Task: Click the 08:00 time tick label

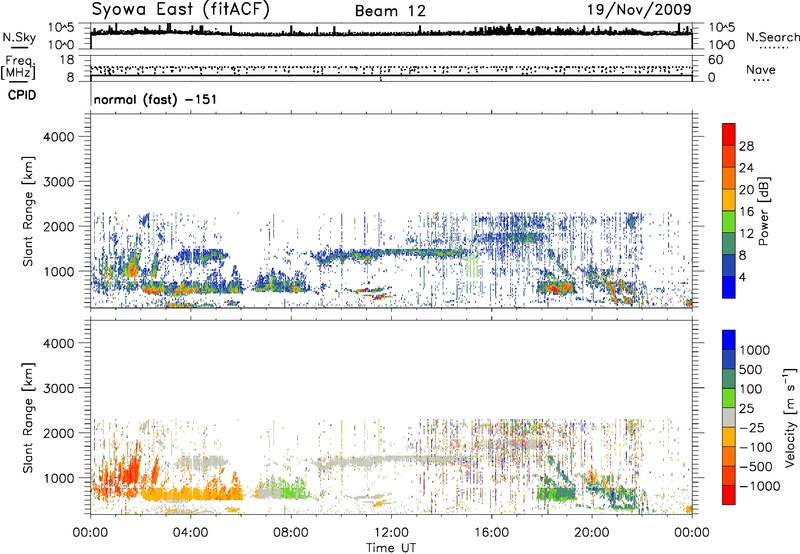Action: click(291, 533)
